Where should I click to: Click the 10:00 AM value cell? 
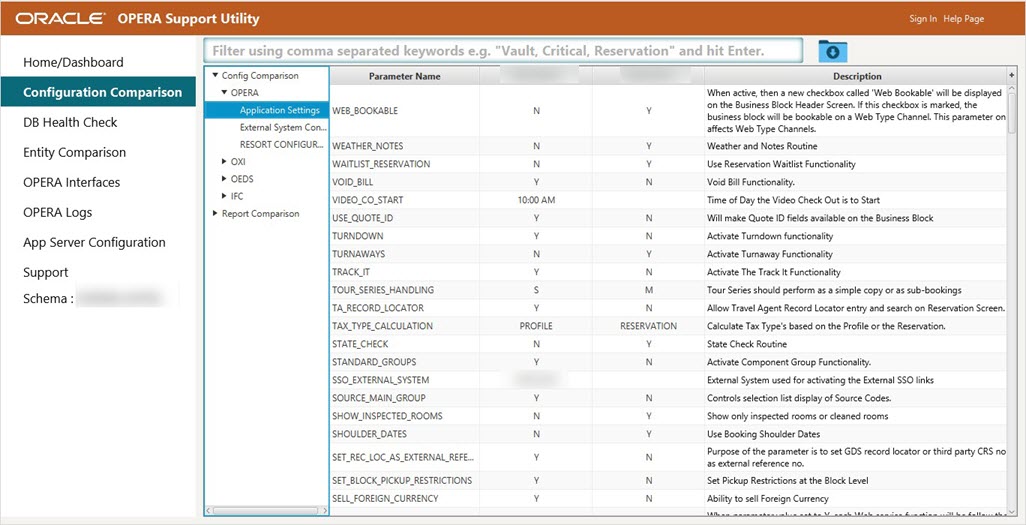pos(536,200)
